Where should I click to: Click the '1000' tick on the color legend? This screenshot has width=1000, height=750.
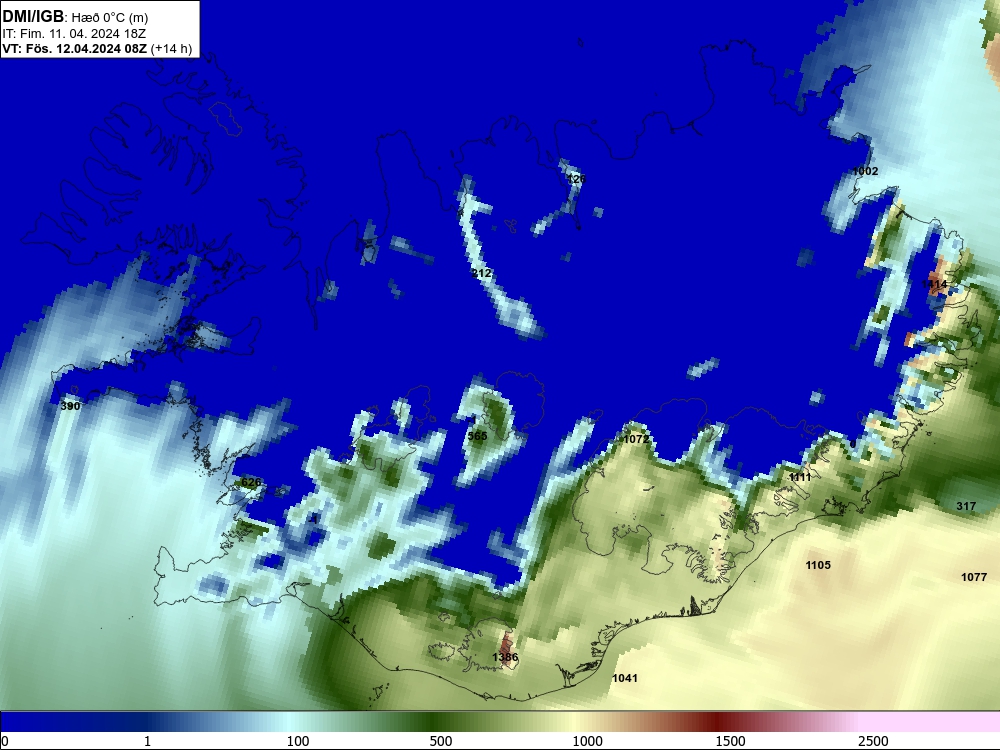pyautogui.click(x=587, y=741)
